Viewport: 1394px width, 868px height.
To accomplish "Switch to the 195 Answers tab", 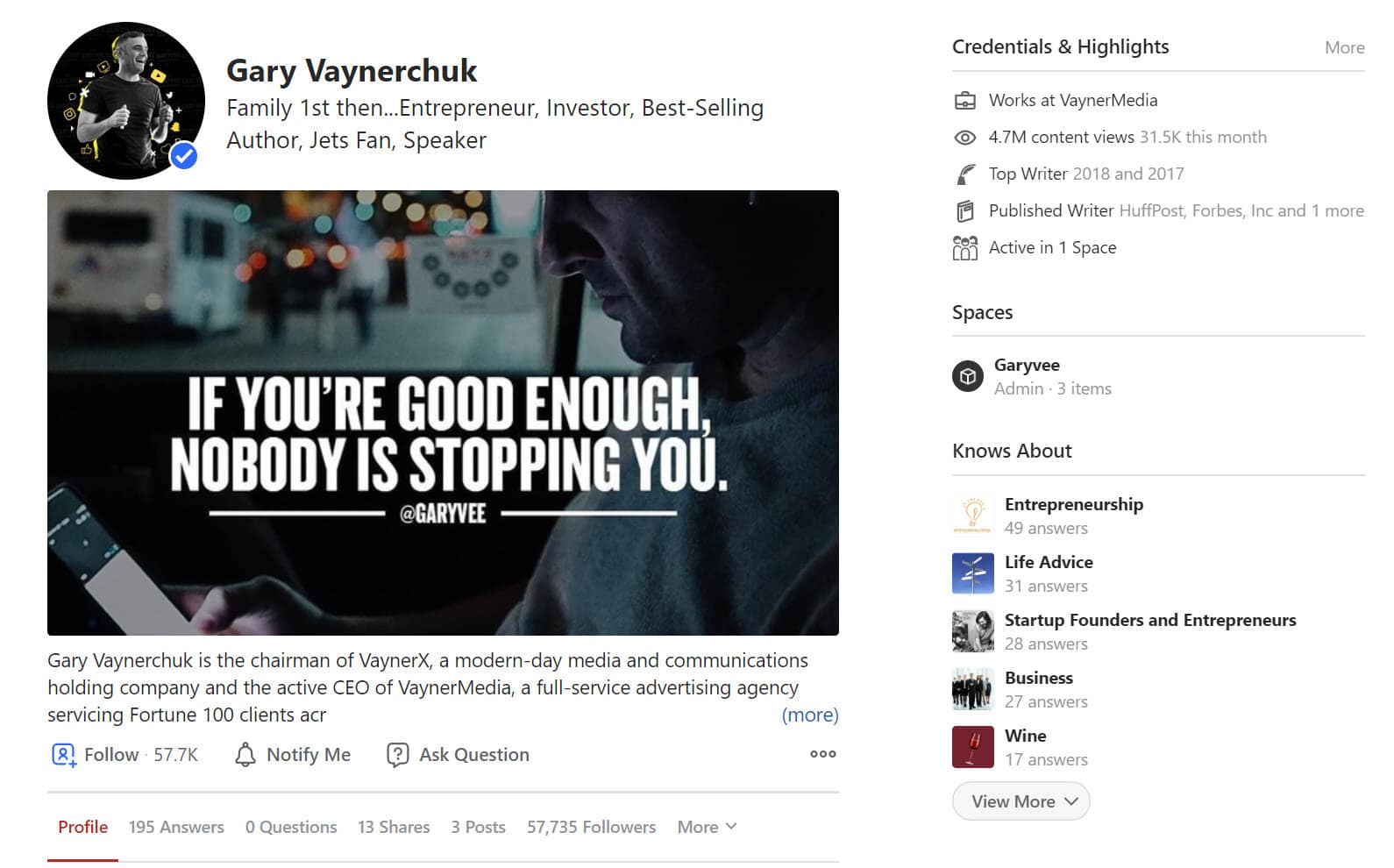I will pos(176,827).
